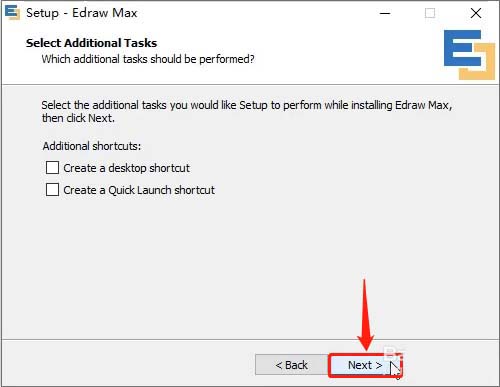The height and width of the screenshot is (387, 500).
Task: Click the large Edraw logo in header
Action: pyautogui.click(x=469, y=55)
